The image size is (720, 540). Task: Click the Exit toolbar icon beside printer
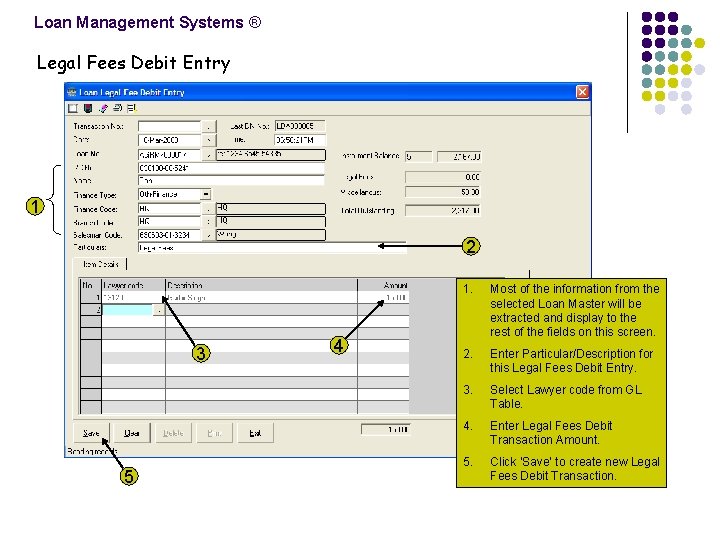click(132, 108)
